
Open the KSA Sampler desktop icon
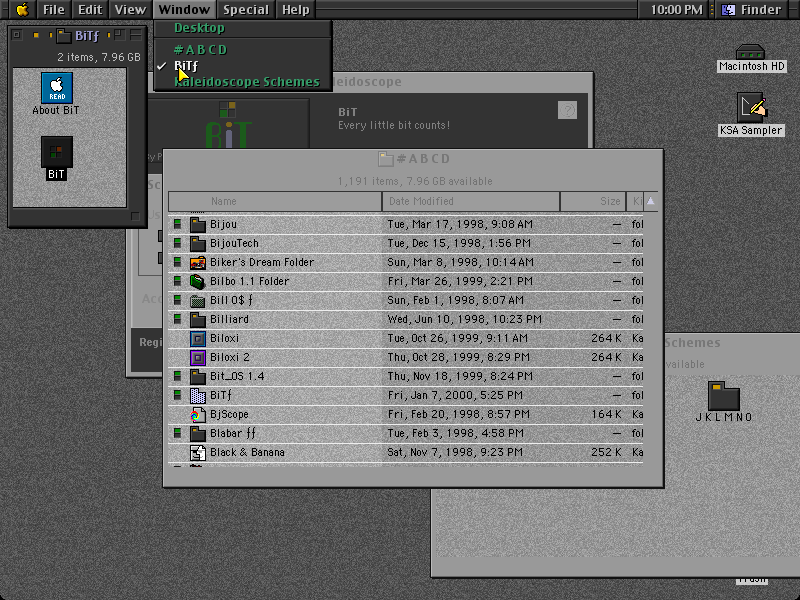tap(751, 107)
